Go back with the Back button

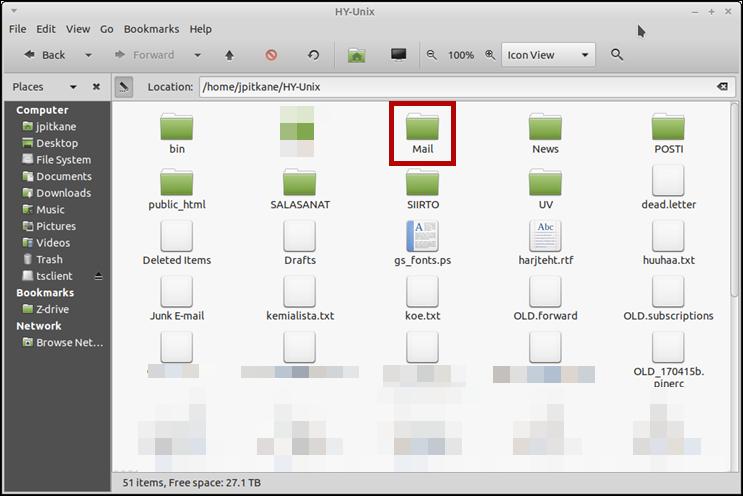click(x=45, y=55)
